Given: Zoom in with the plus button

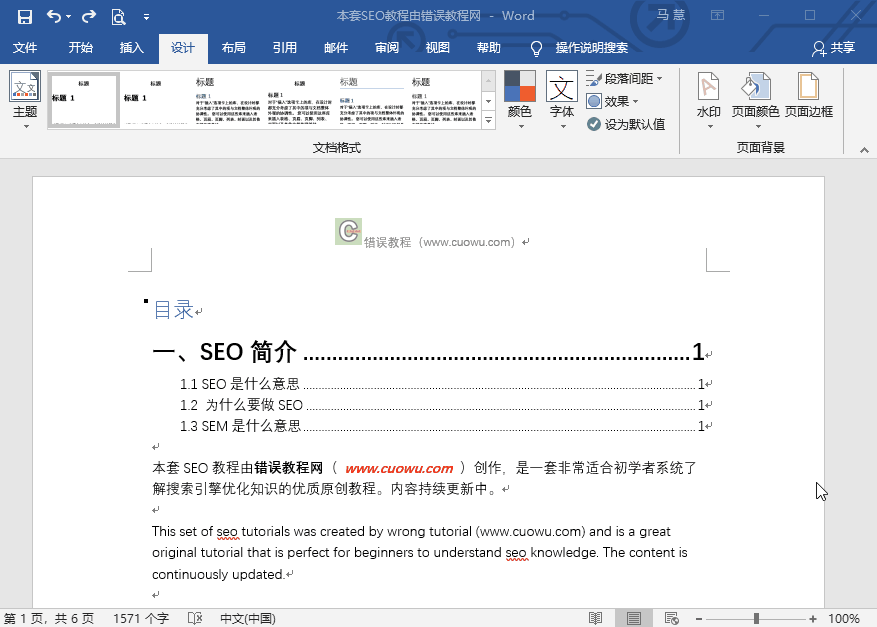Looking at the screenshot, I should pos(813,619).
